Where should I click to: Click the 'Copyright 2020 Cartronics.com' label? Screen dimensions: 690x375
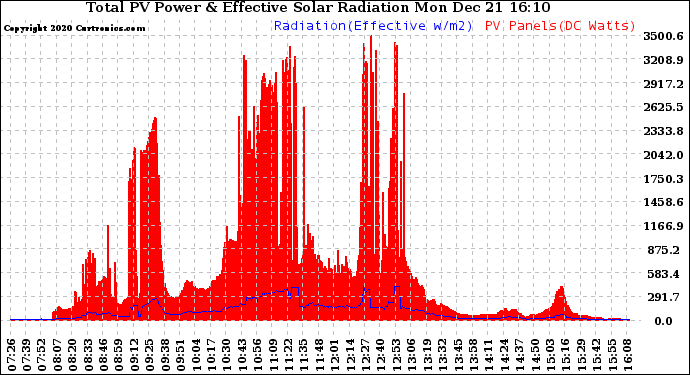pos(74,28)
